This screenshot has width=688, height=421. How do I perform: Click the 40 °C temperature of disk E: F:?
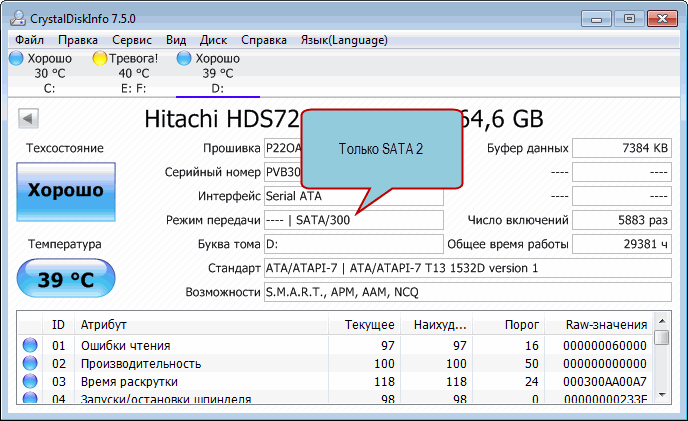[x=133, y=73]
